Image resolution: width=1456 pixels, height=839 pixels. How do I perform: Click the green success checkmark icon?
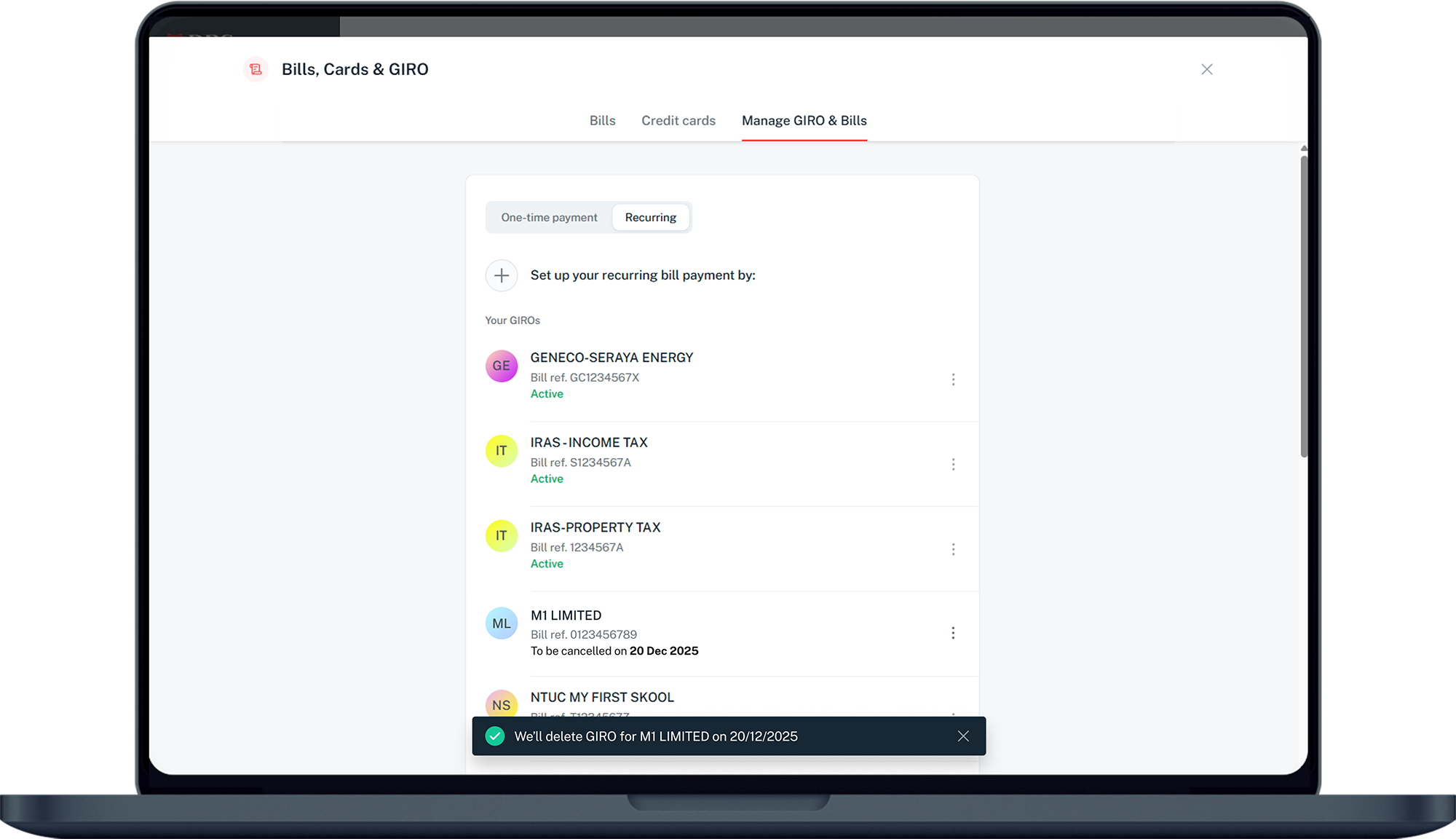click(x=495, y=736)
